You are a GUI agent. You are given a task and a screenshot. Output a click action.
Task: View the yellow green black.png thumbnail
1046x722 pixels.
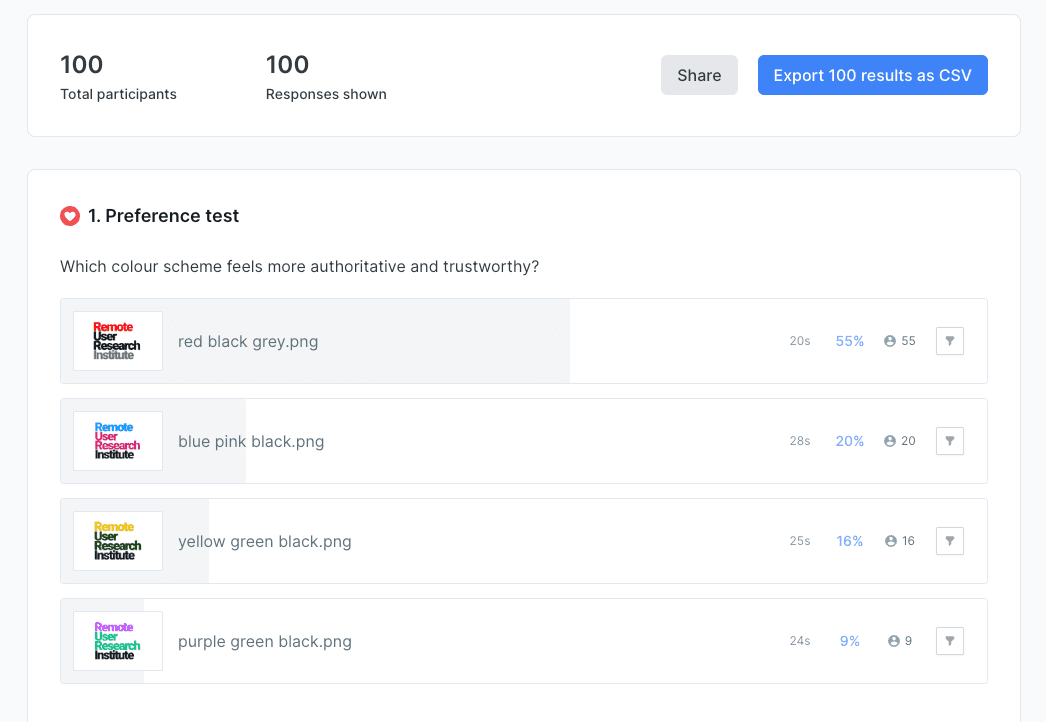click(x=117, y=540)
